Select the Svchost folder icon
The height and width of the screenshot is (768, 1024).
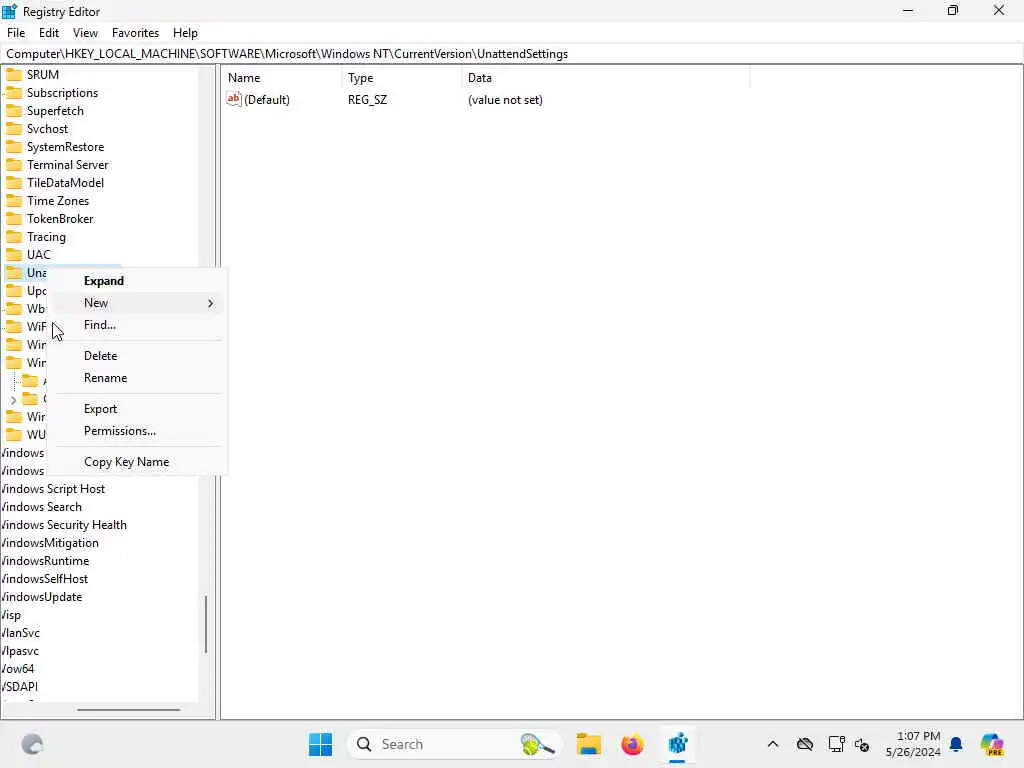14,129
